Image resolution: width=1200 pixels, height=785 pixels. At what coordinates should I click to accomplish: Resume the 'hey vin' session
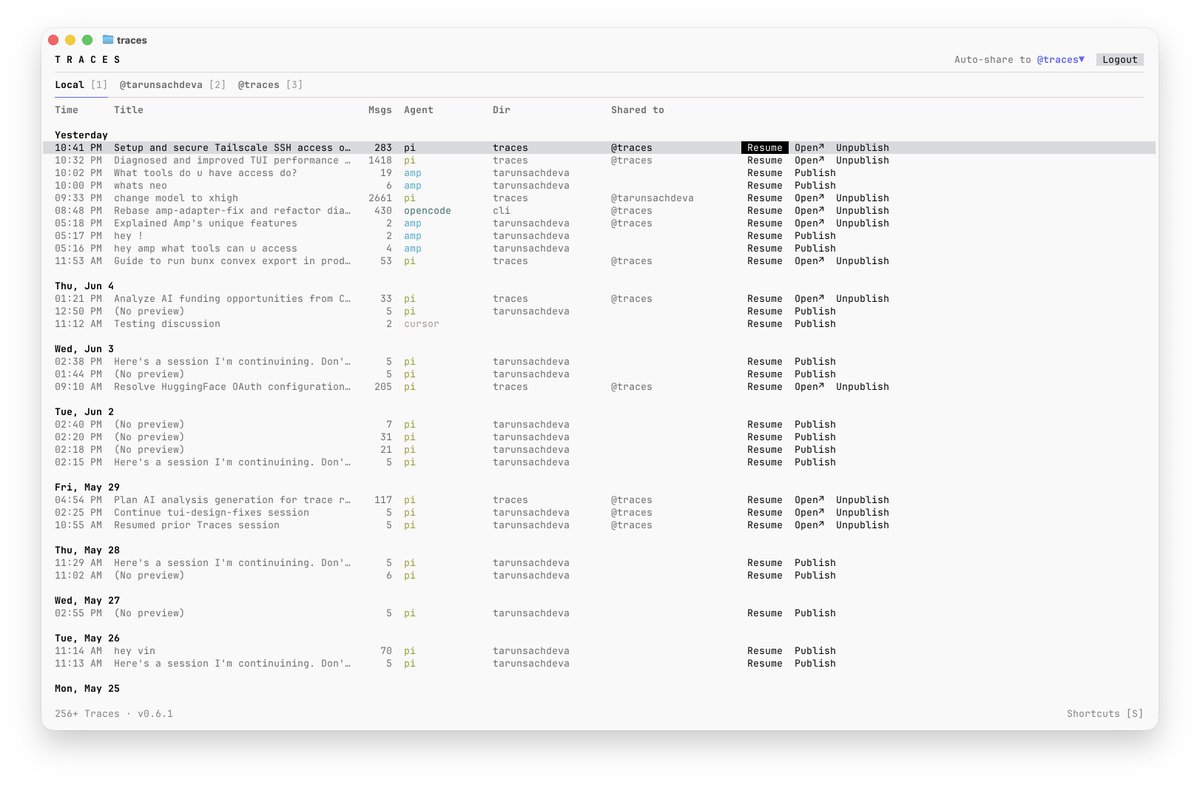click(x=765, y=651)
